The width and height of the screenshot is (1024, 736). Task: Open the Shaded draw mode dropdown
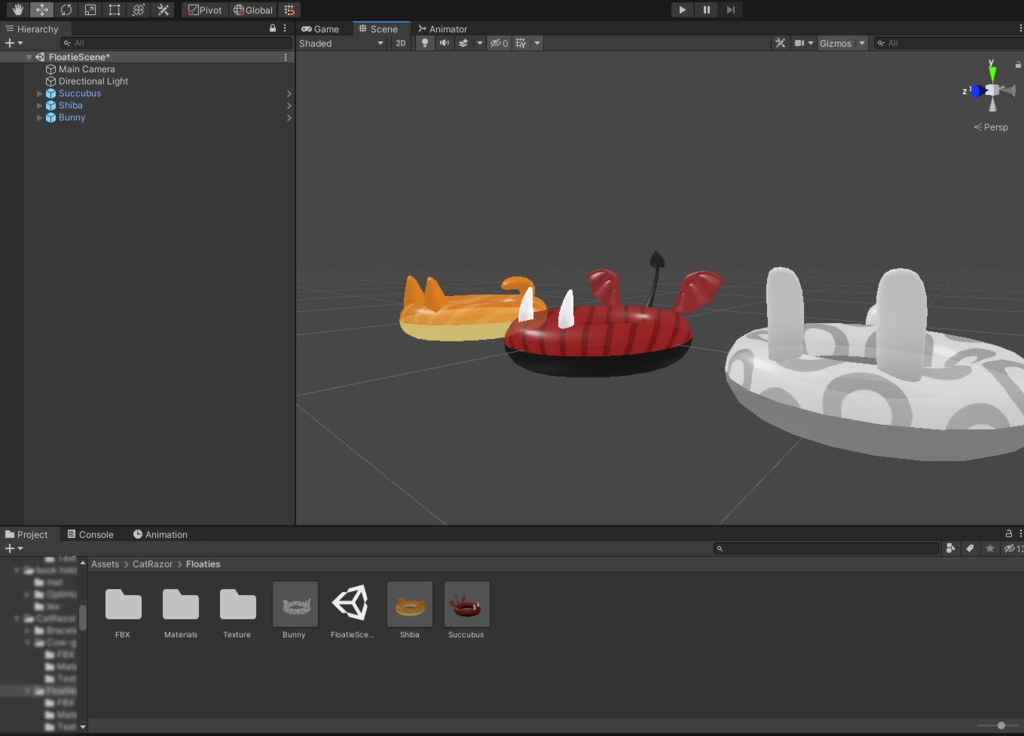(341, 43)
